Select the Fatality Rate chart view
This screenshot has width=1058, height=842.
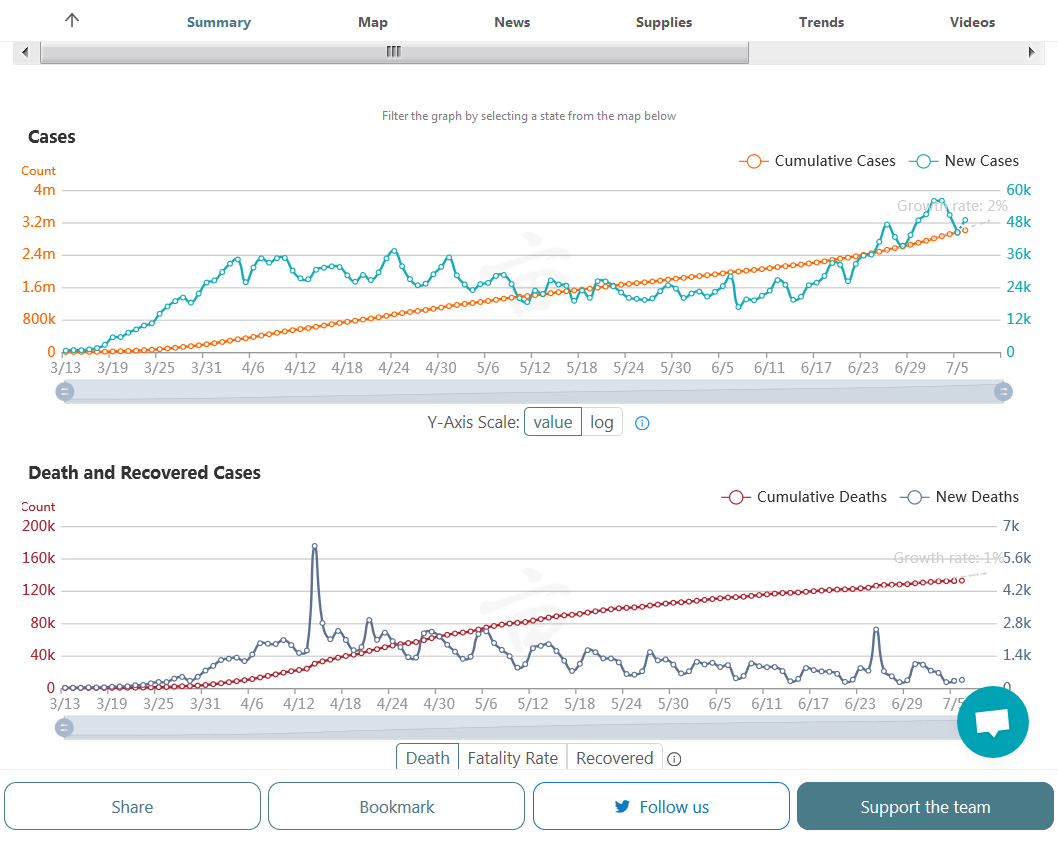tap(512, 758)
